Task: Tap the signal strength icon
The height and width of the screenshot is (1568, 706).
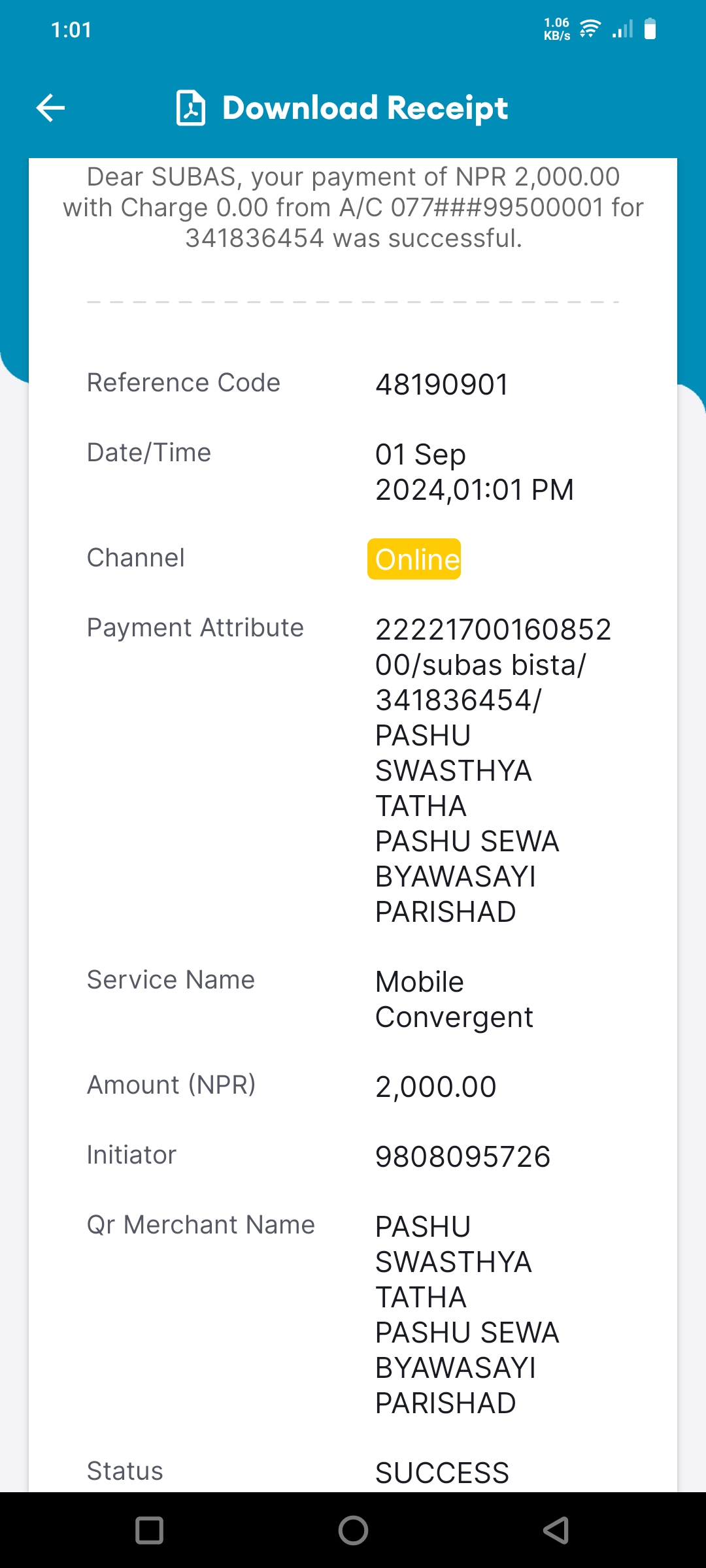Action: point(622,29)
